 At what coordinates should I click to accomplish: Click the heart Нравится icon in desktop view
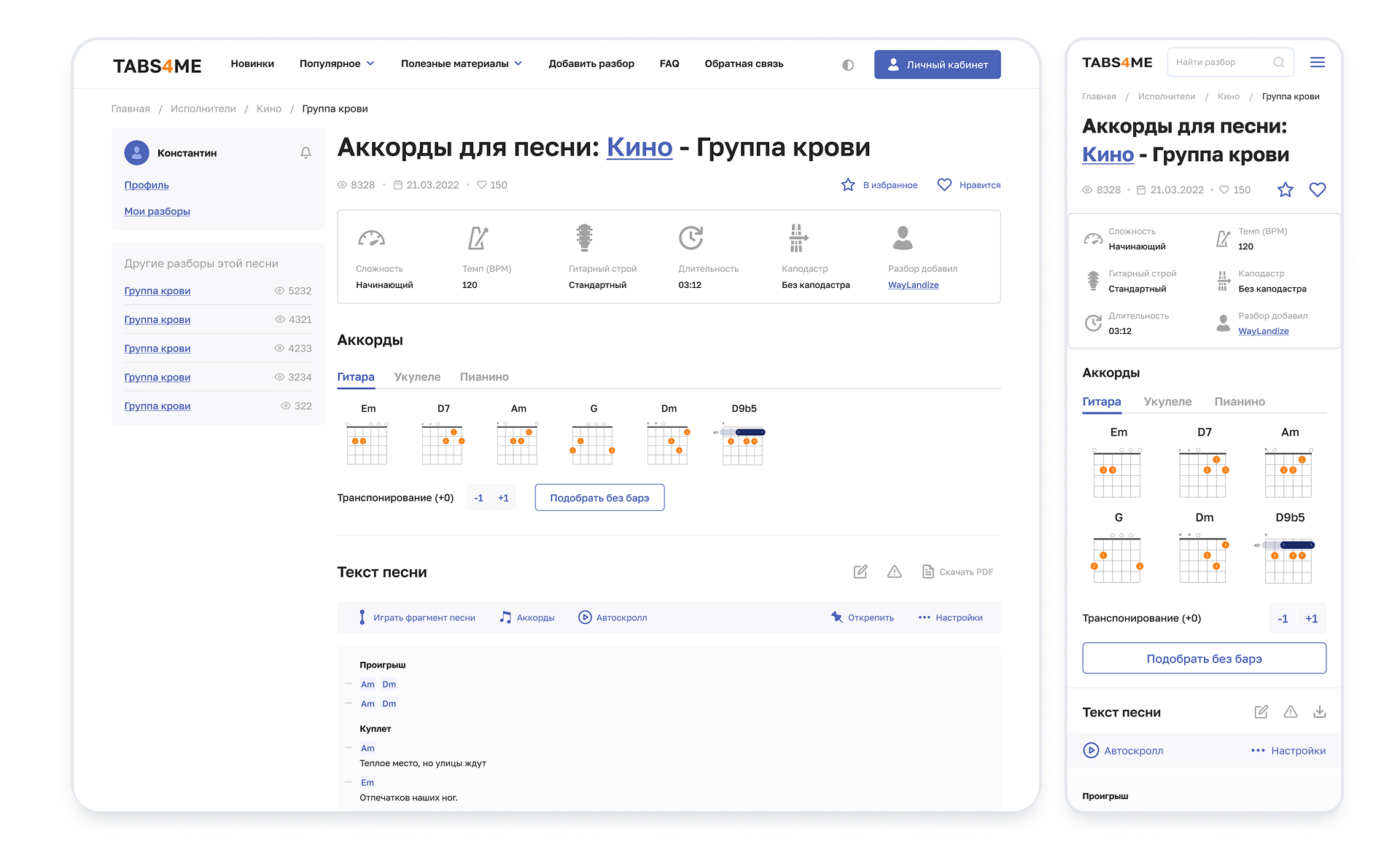(x=944, y=185)
